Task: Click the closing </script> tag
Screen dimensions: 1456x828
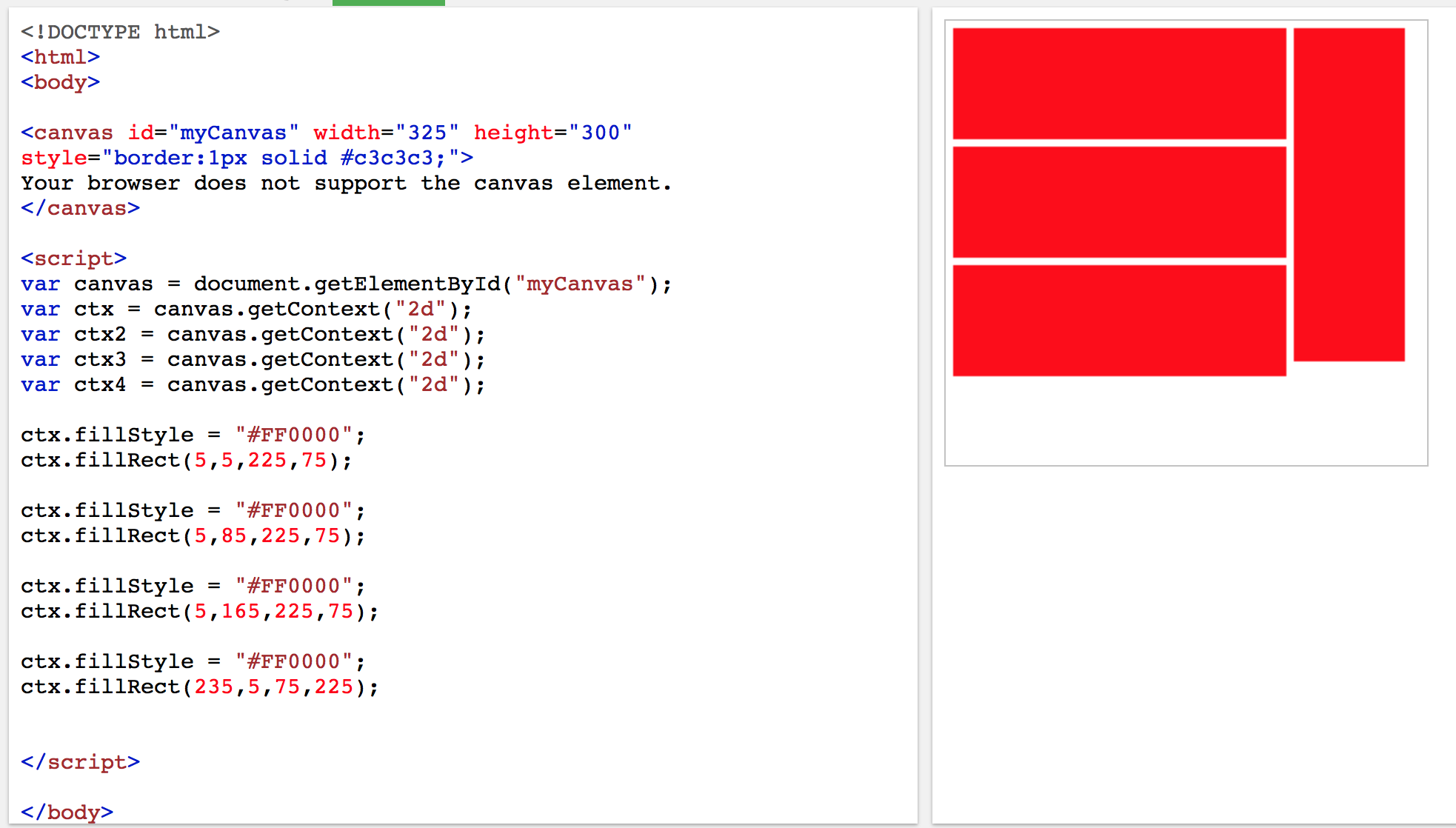Action: pos(80,762)
